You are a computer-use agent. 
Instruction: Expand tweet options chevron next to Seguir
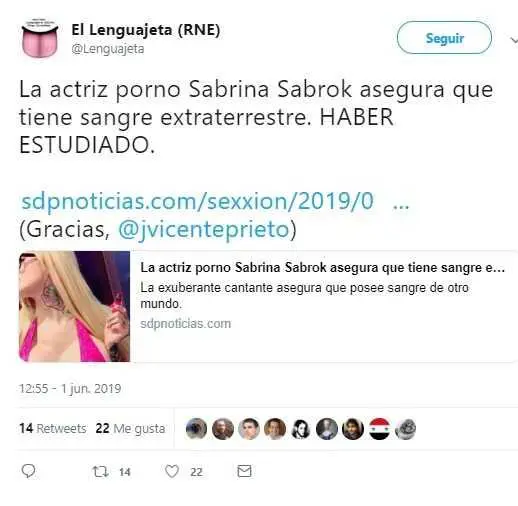click(x=514, y=40)
